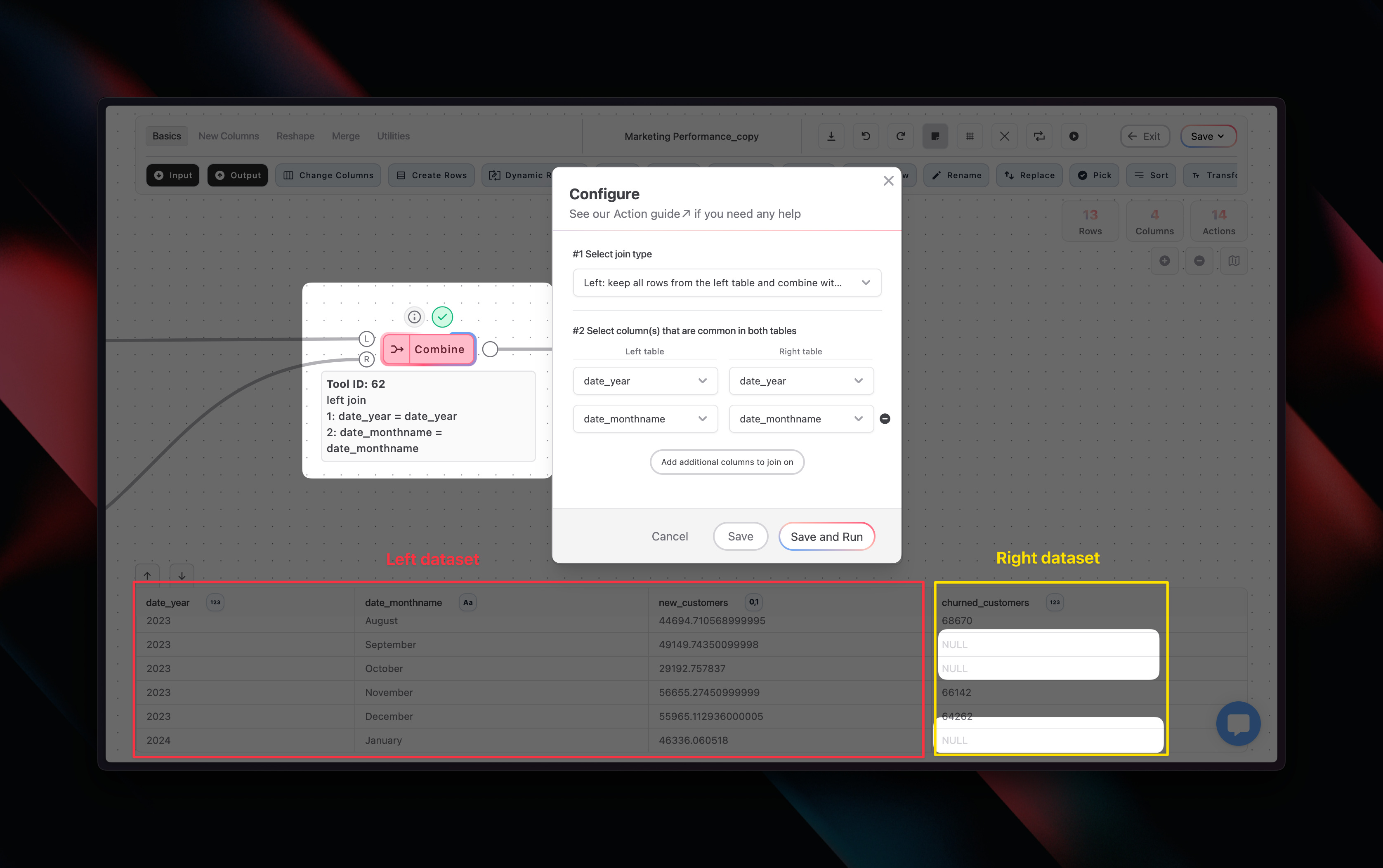
Task: Click the undo arrow icon
Action: point(866,136)
